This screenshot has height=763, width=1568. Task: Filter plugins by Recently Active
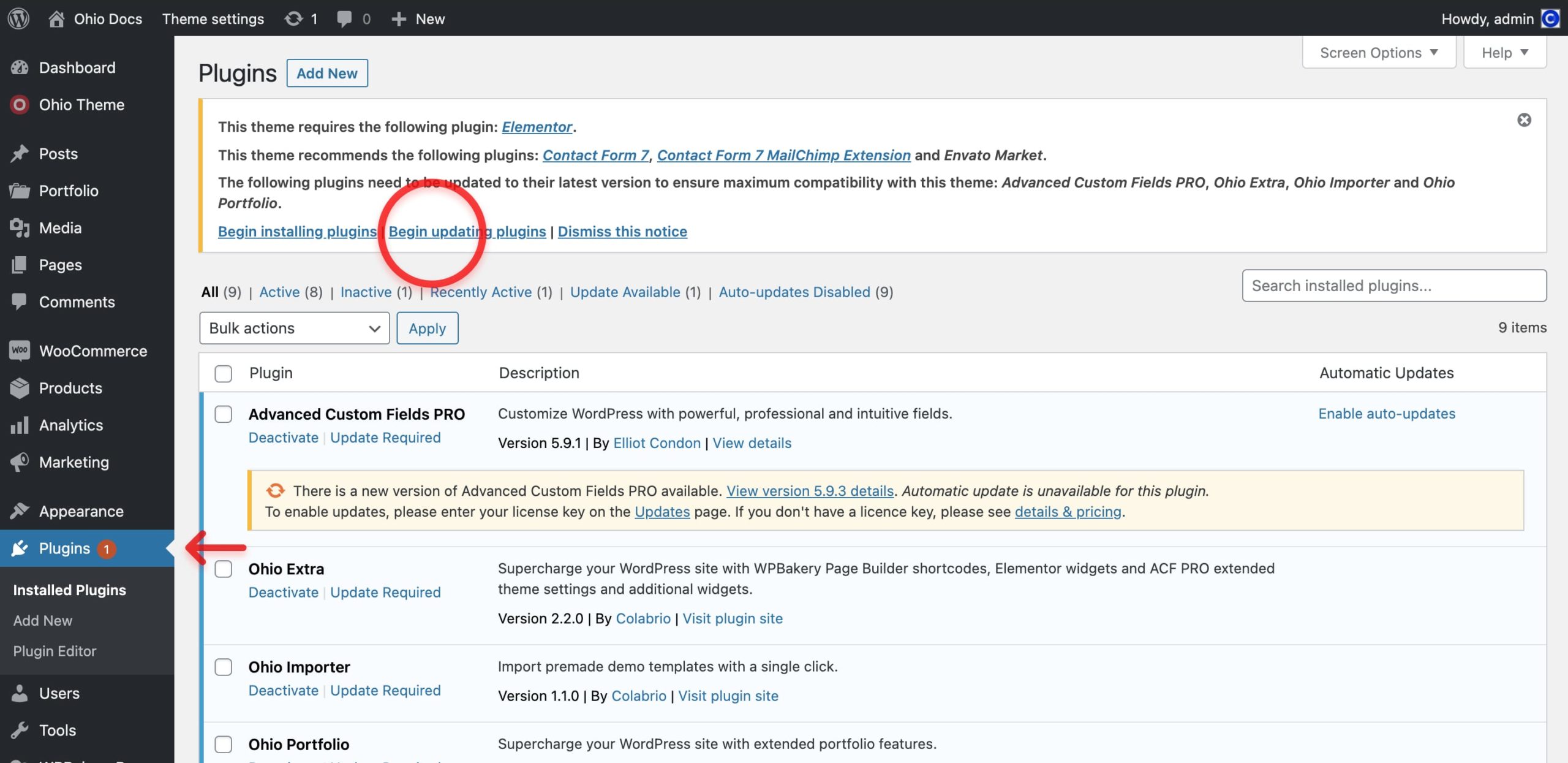coord(481,292)
